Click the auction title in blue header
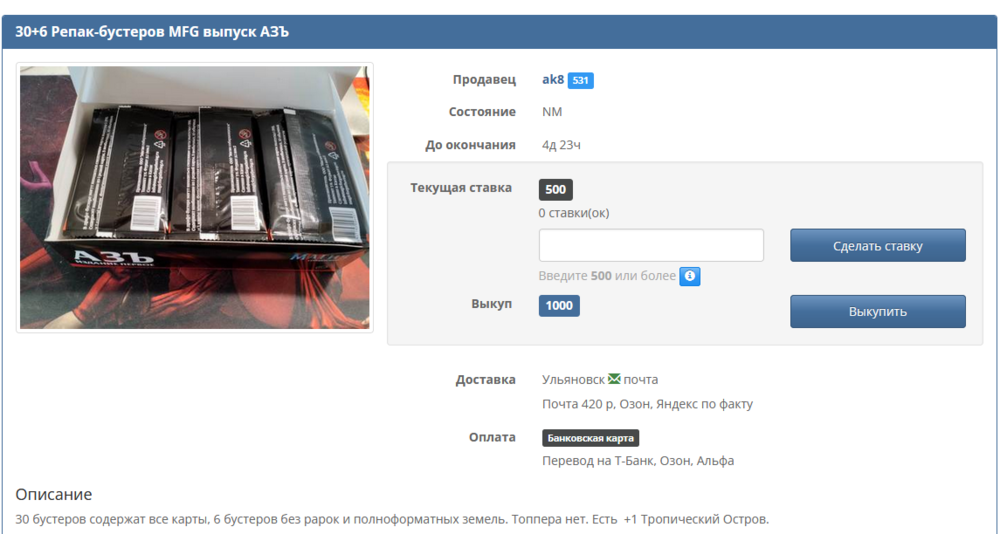 (x=152, y=32)
